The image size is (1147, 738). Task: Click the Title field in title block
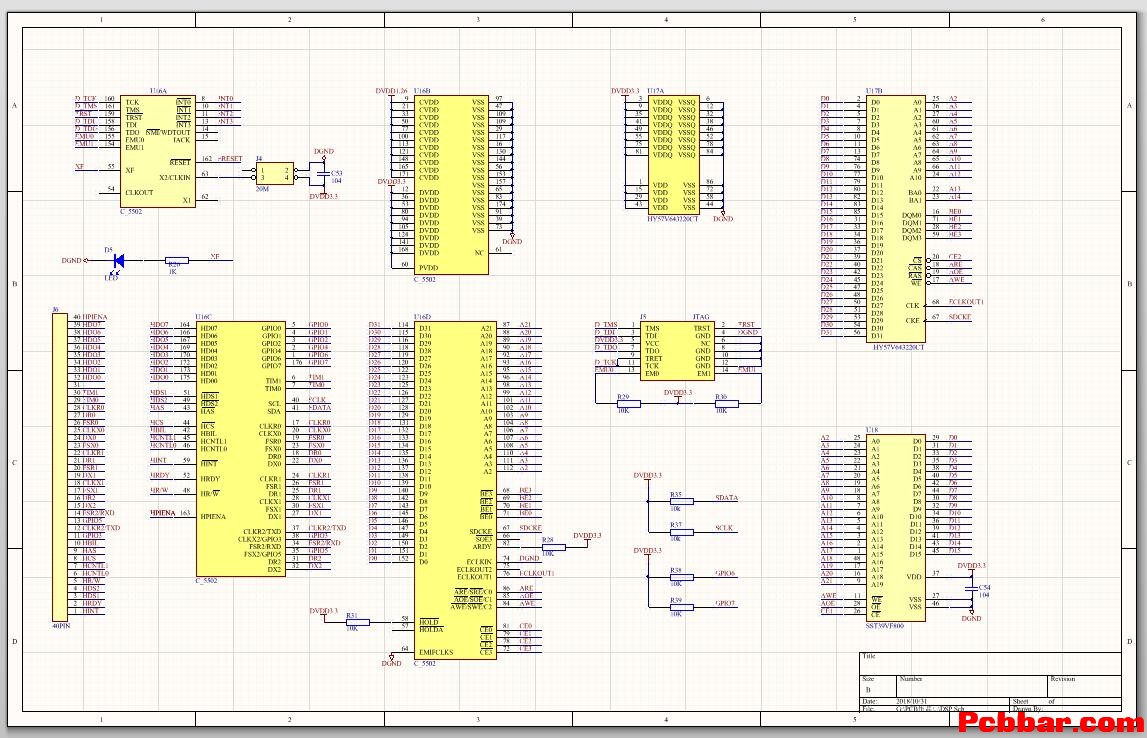tap(990, 663)
